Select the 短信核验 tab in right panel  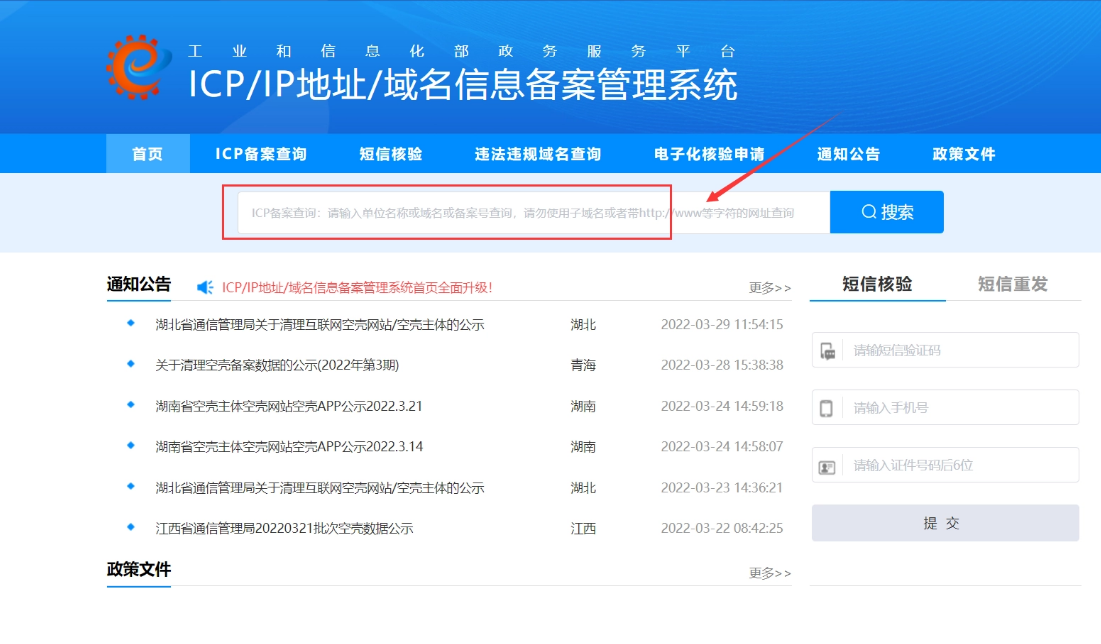[877, 284]
